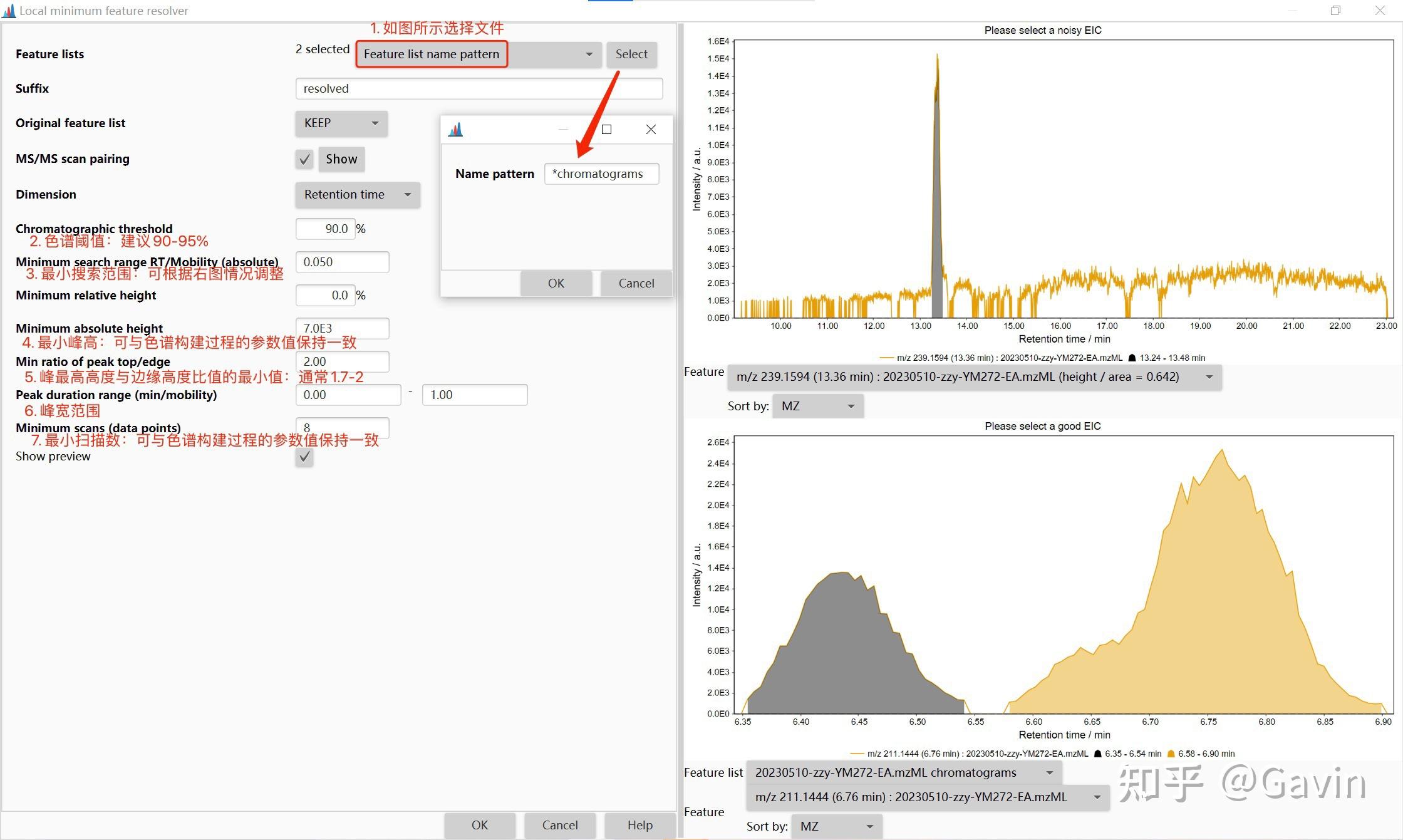Viewport: 1403px width, 840px height.
Task: Open Feature list chromatograms dropdown
Action: (x=903, y=772)
